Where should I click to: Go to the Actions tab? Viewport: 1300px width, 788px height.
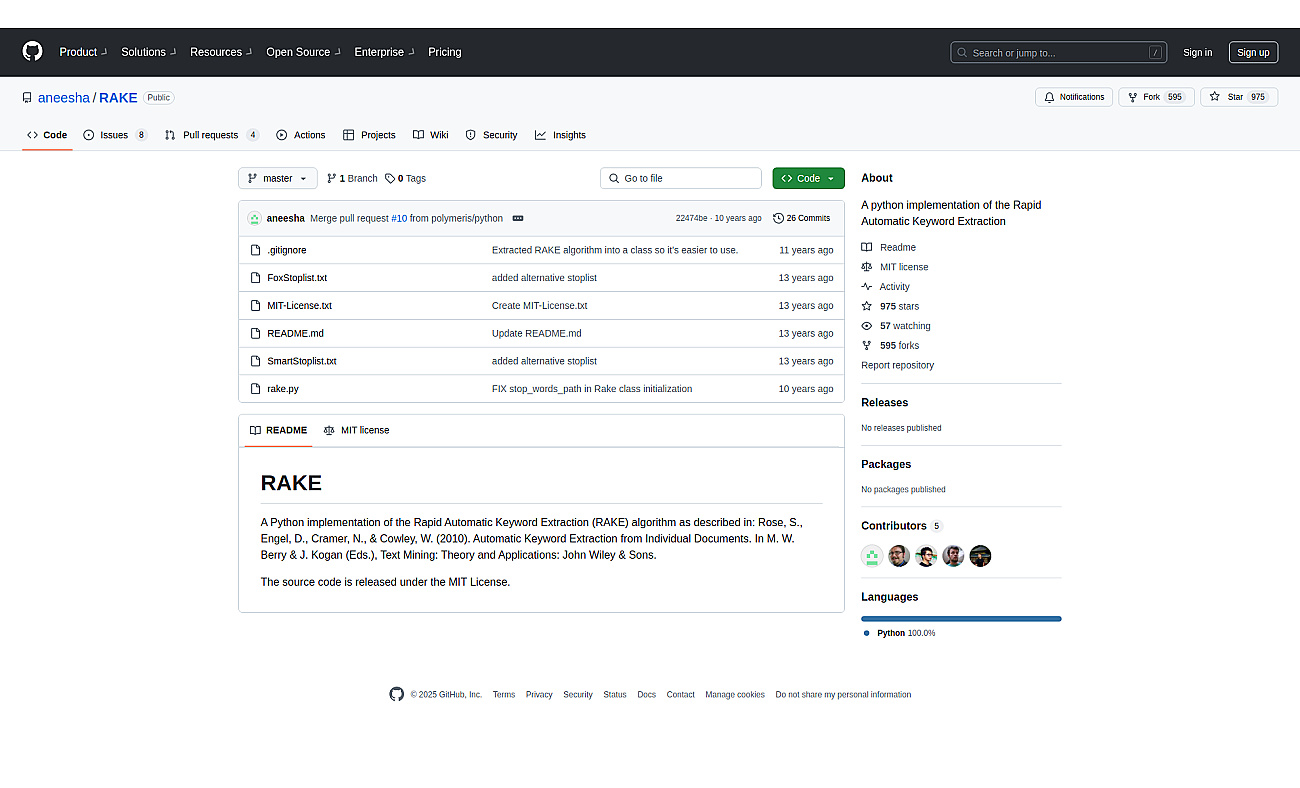(301, 135)
